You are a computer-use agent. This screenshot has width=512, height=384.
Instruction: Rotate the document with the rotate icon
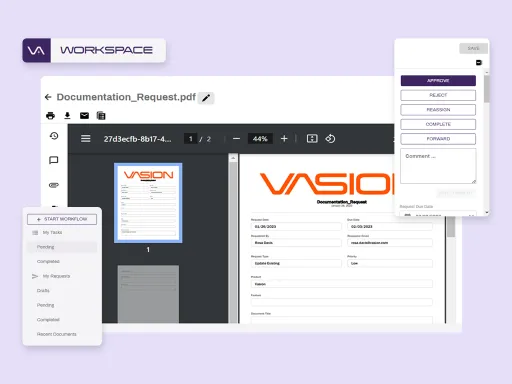(330, 139)
